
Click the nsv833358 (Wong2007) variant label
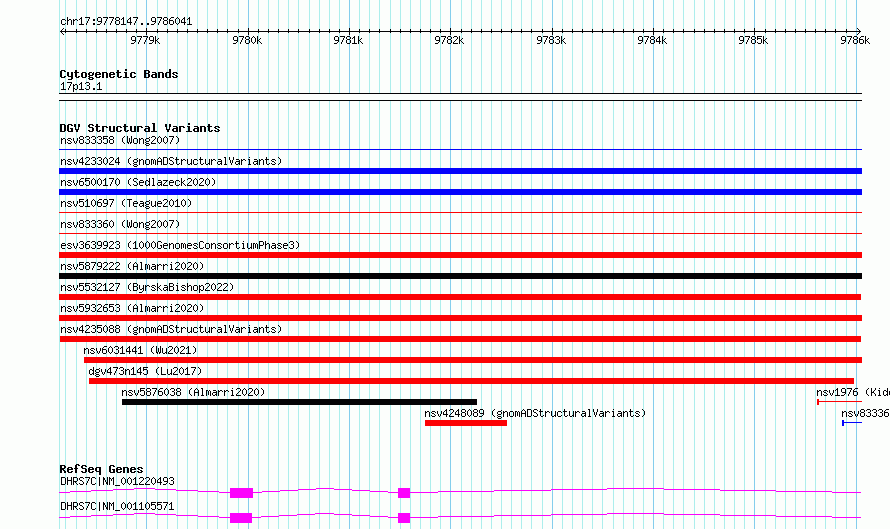120,140
